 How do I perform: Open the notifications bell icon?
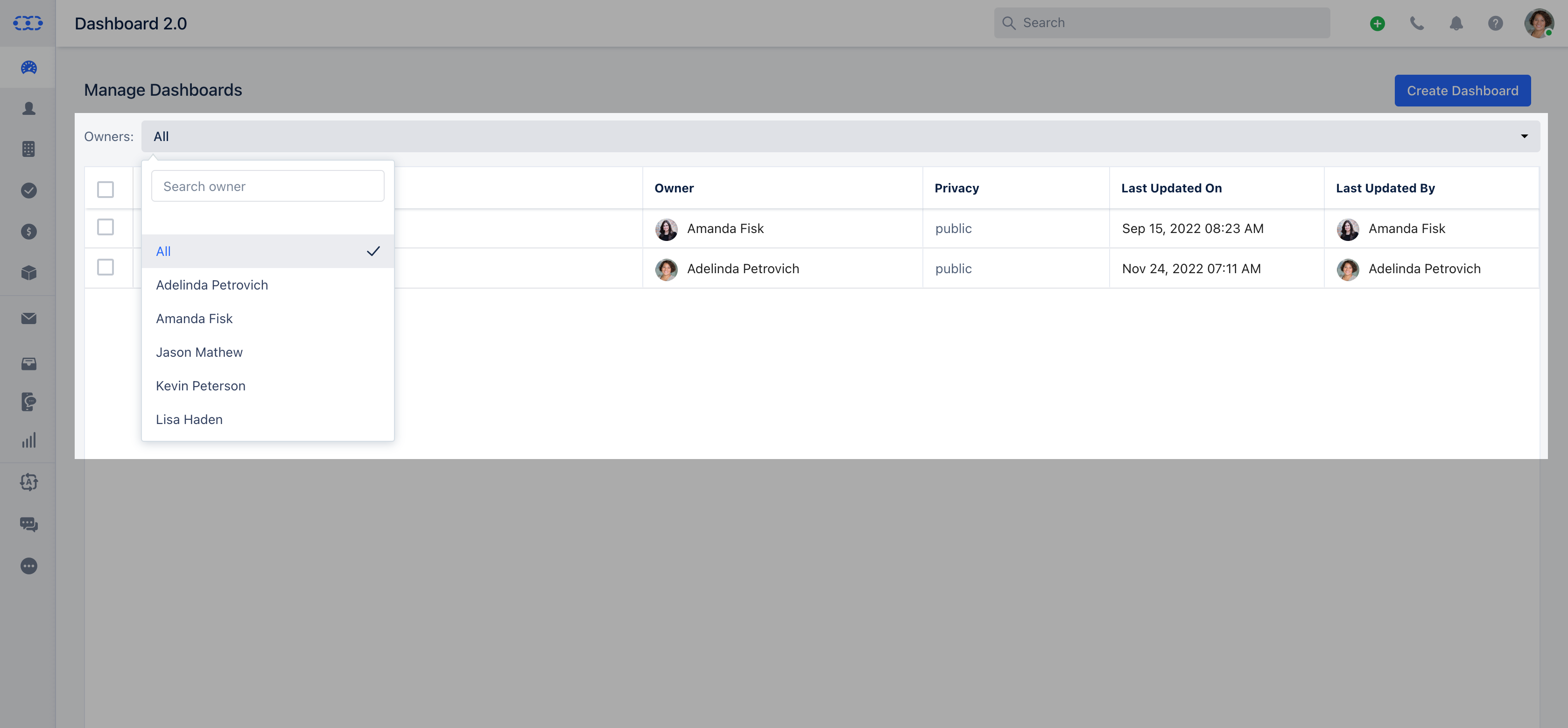click(x=1456, y=24)
